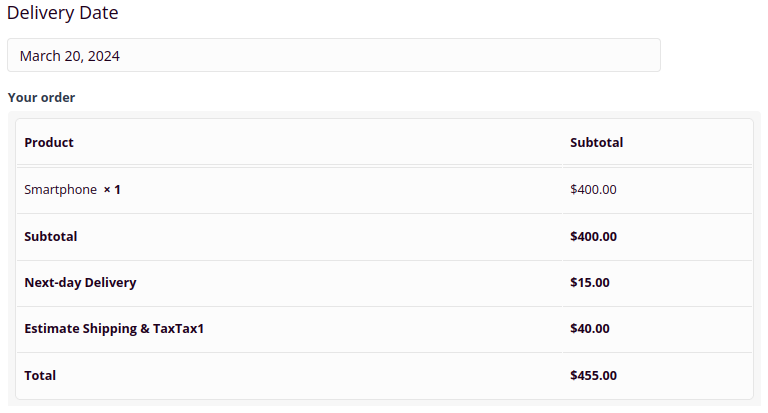Click the Subtotal column header
The height and width of the screenshot is (413, 768).
[x=596, y=142]
